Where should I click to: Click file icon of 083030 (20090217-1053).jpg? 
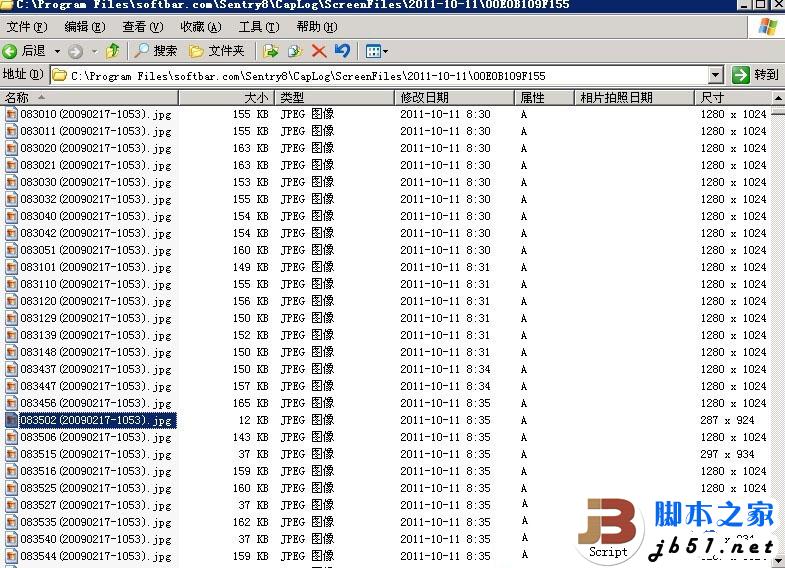(x=11, y=182)
